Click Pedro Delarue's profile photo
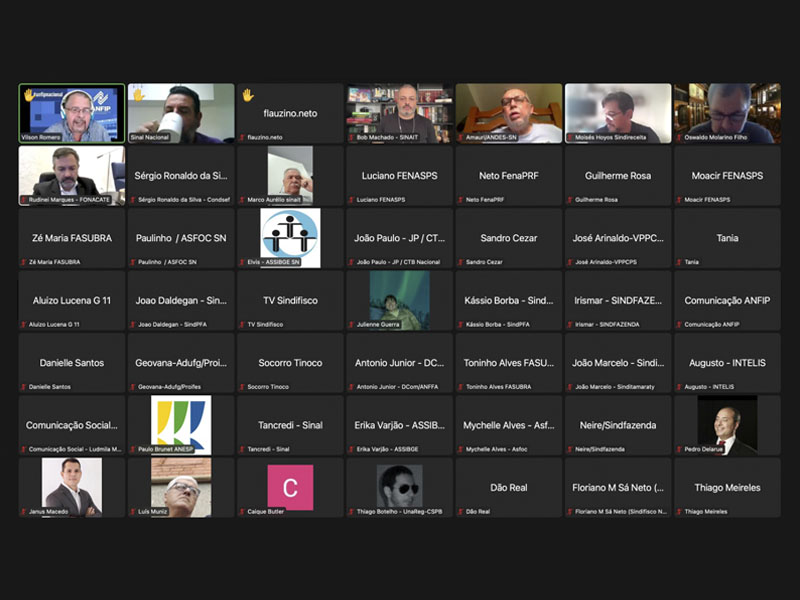Viewport: 800px width, 600px height. tap(727, 422)
